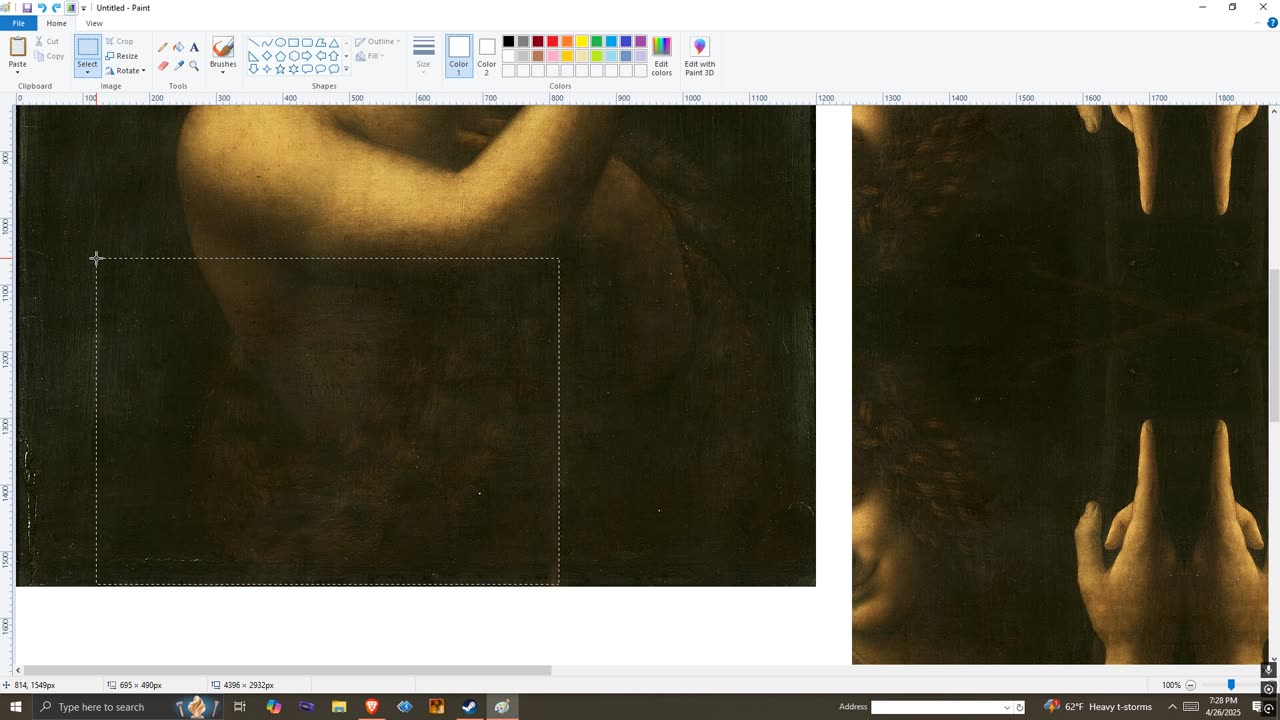Choose the green color swatch
Image resolution: width=1280 pixels, height=720 pixels.
click(x=596, y=41)
